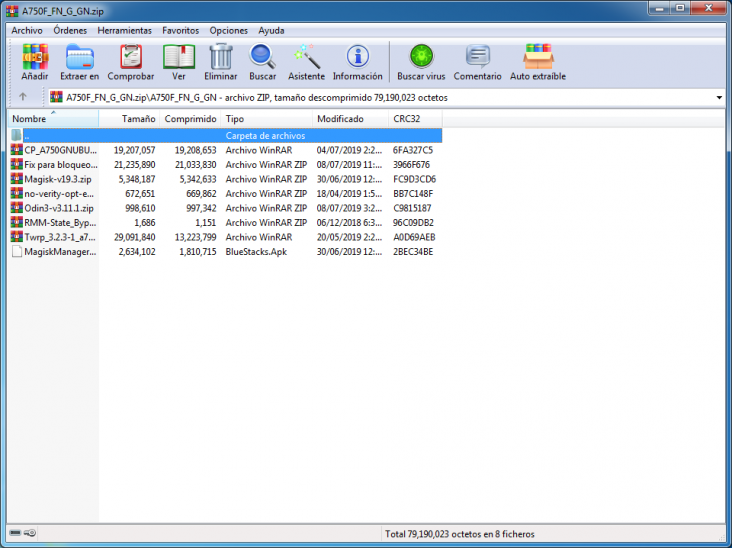Image resolution: width=732 pixels, height=548 pixels.
Task: Click the Auto extraíble icon
Action: tap(538, 56)
